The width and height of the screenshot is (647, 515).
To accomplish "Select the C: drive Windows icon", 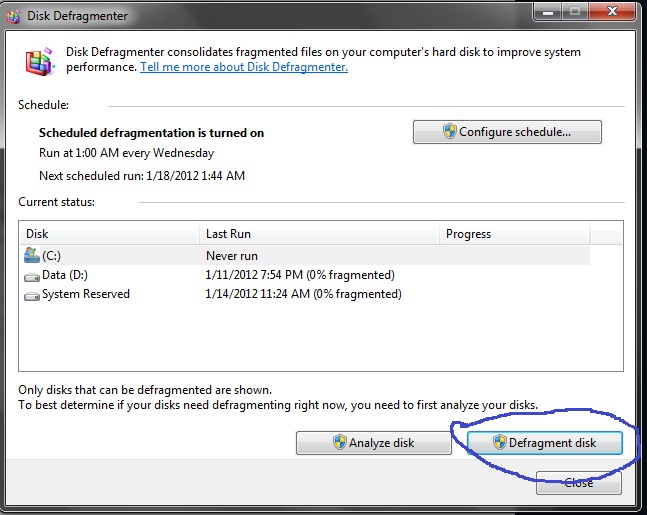I will click(32, 255).
